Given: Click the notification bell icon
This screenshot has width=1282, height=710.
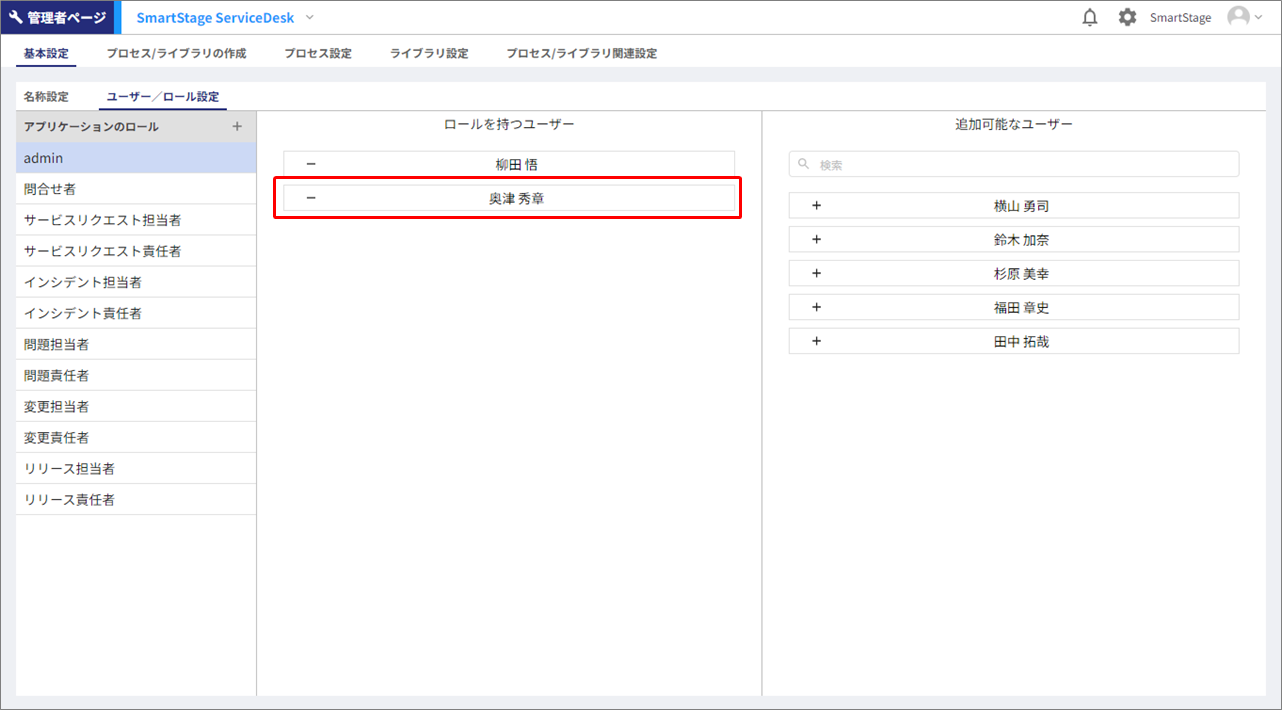Looking at the screenshot, I should click(1090, 18).
